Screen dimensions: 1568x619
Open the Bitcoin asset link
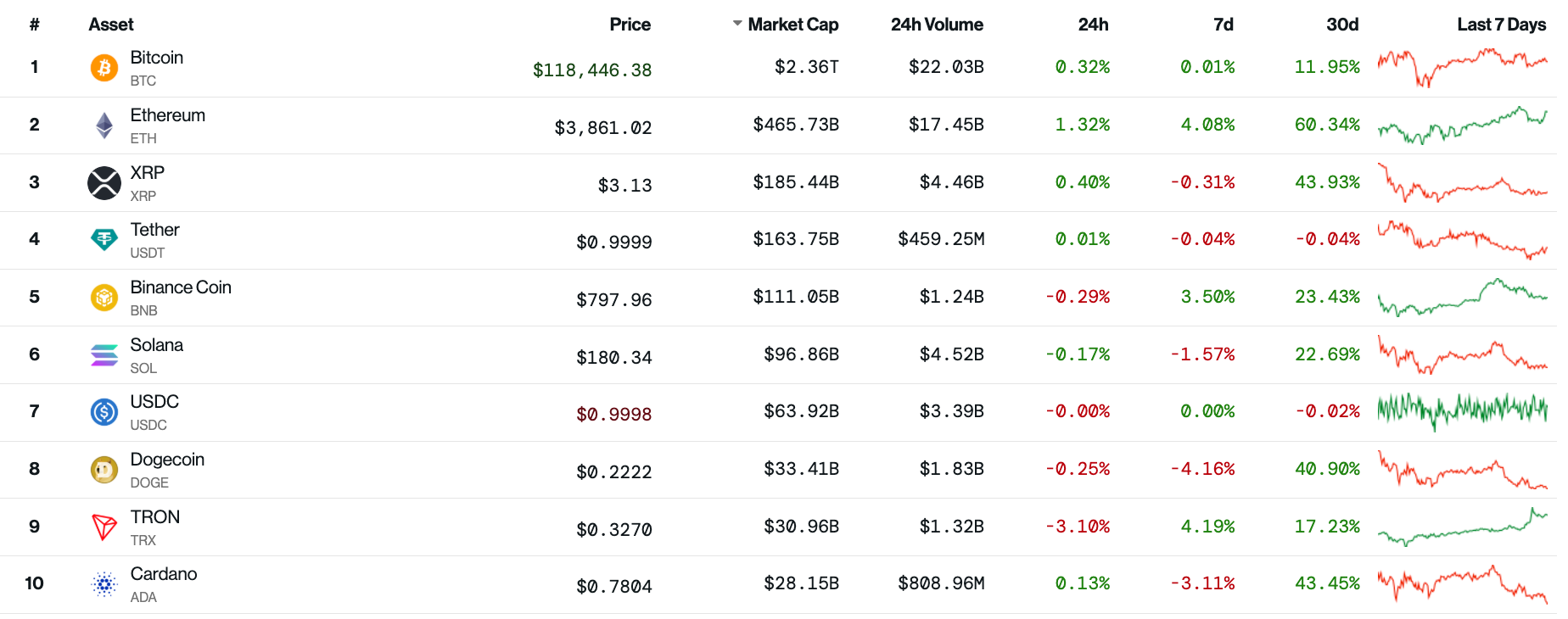(x=157, y=58)
